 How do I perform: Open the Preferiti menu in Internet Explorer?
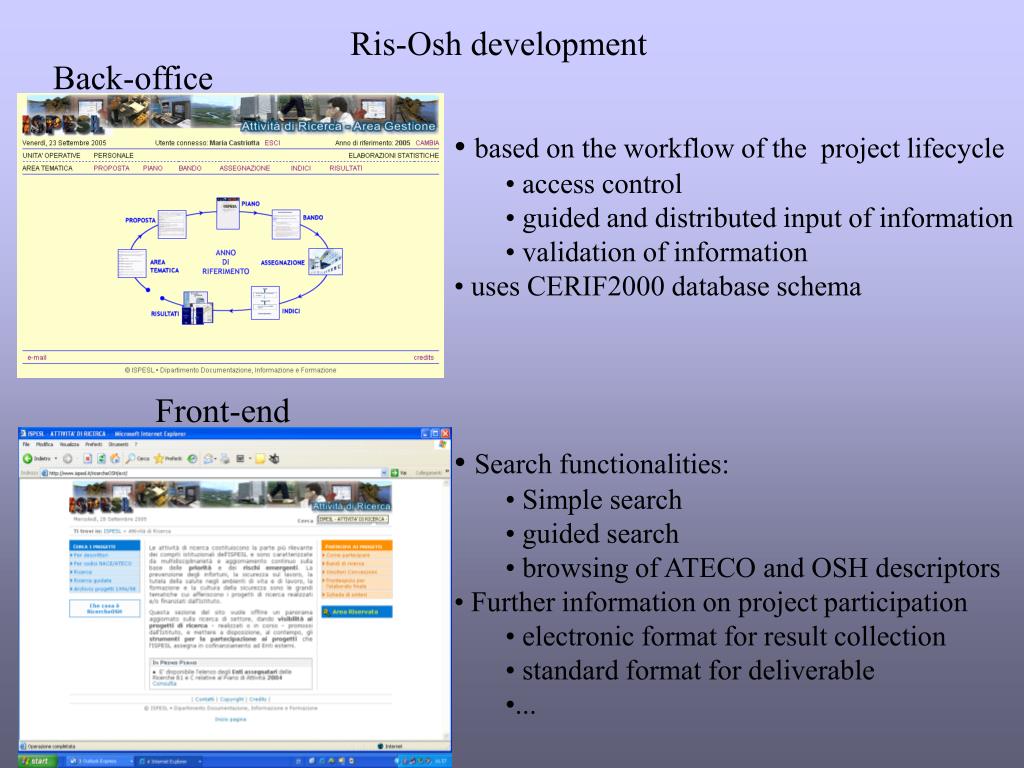[94, 444]
